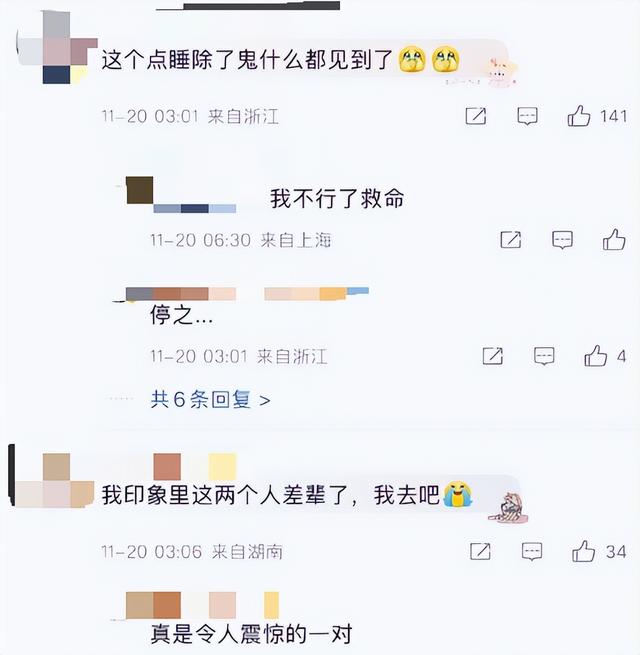Open the comment text '这个点睡除了鬼什么都见到了'
640x655 pixels.
click(247, 60)
